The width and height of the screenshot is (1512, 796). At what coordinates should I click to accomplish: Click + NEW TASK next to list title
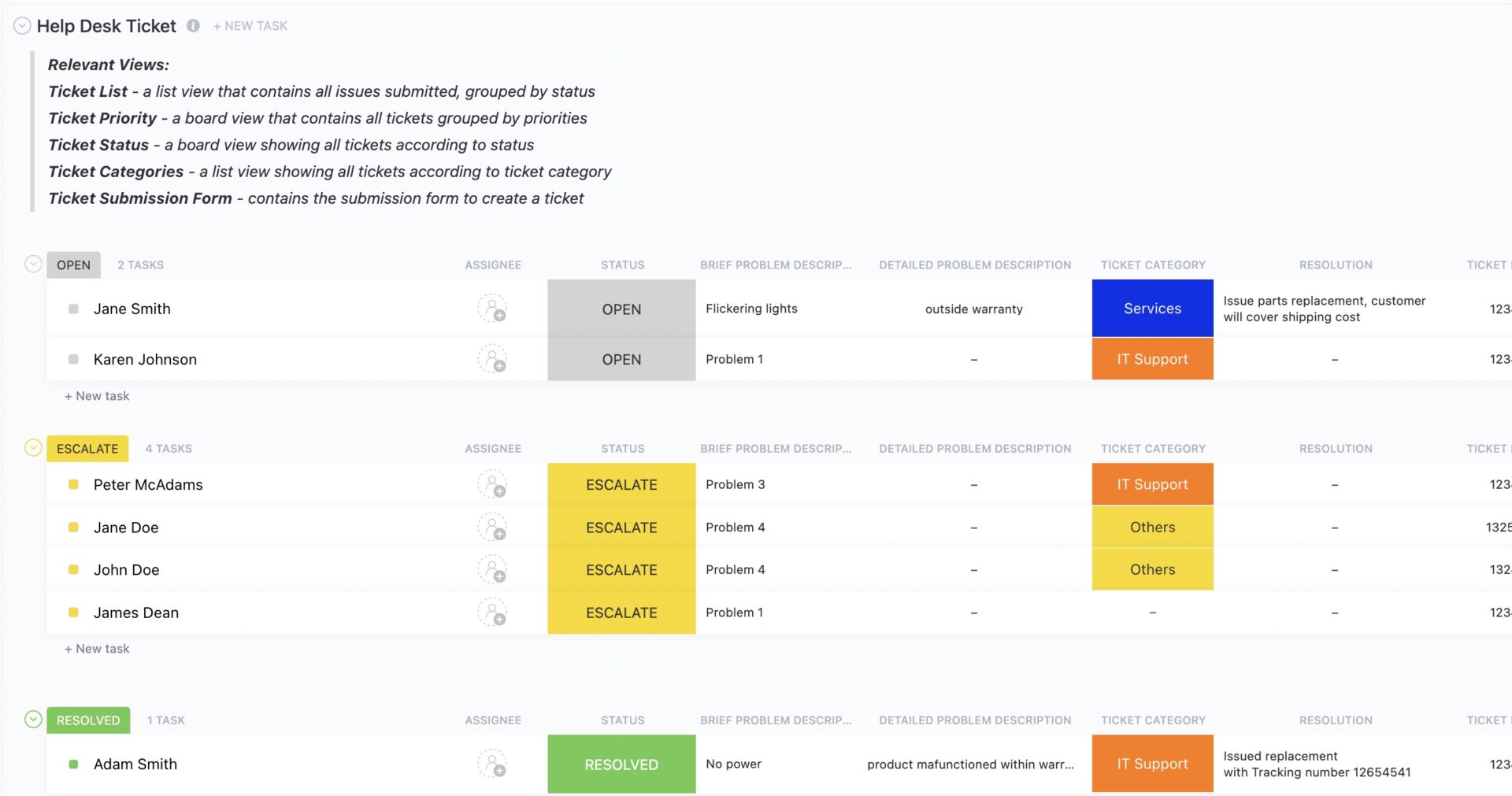click(250, 26)
